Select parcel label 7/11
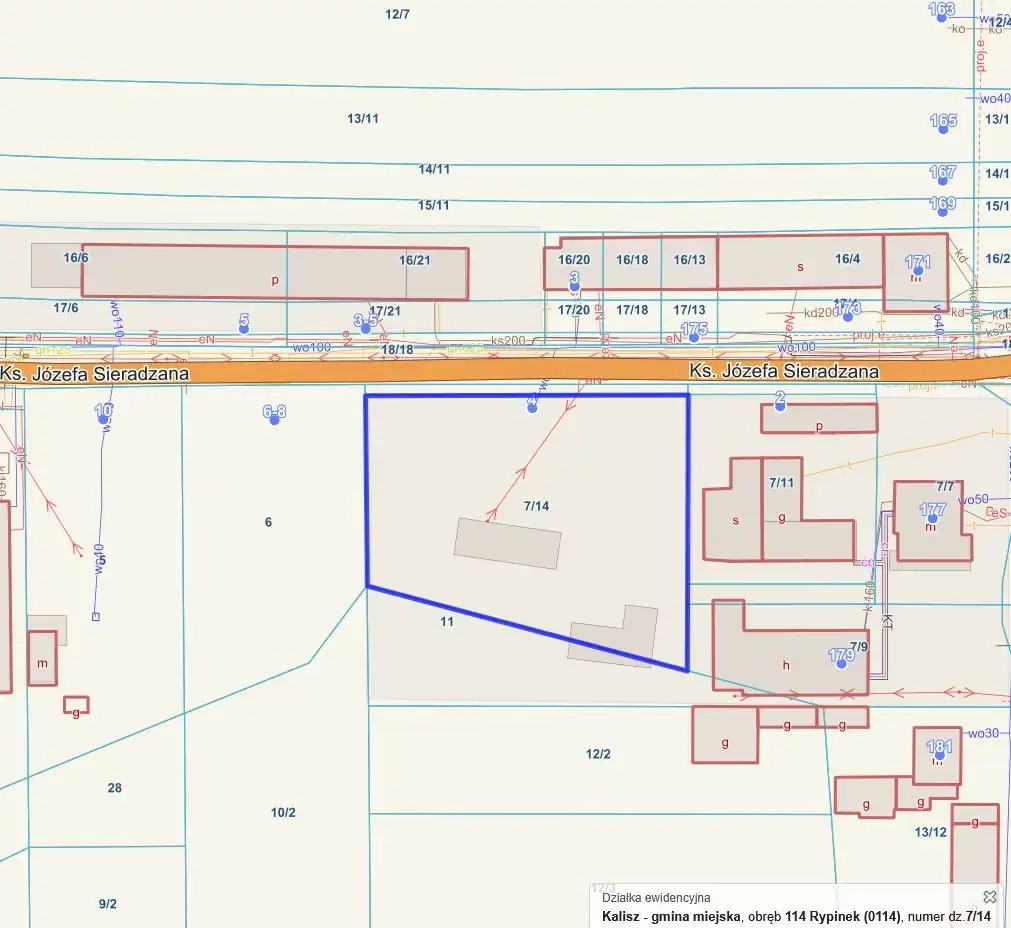The height and width of the screenshot is (928, 1011). point(781,483)
